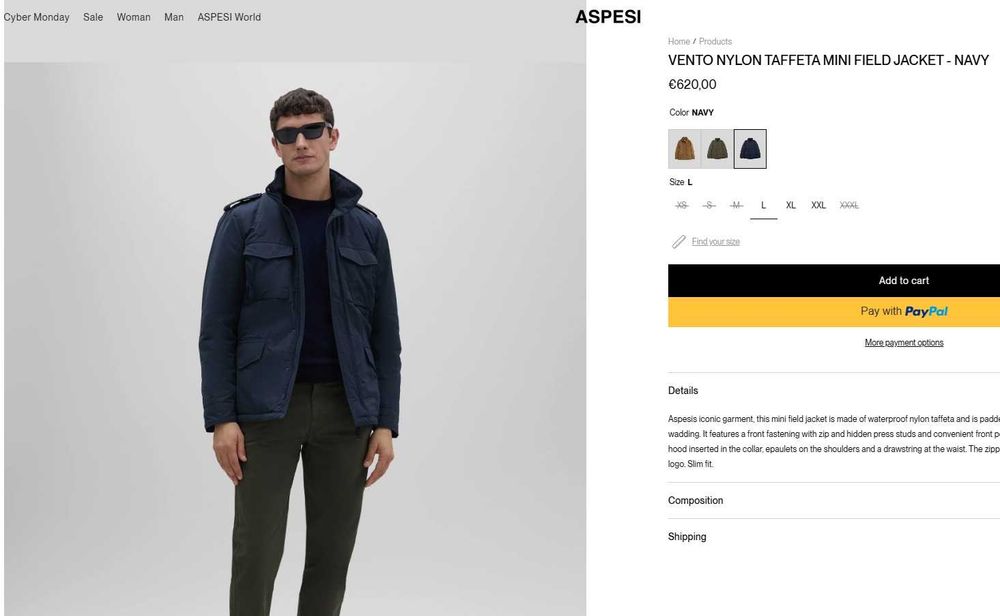Open the ASPESI World menu
Viewport: 1000px width, 616px height.
coord(229,17)
